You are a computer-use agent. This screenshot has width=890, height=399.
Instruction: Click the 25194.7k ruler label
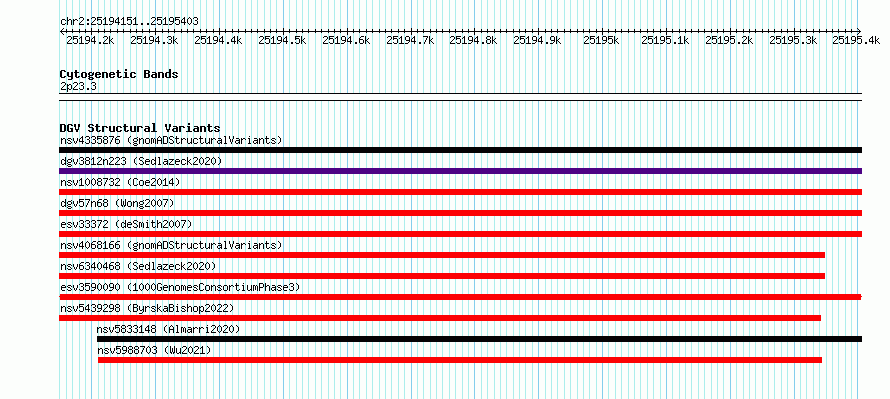pyautogui.click(x=410, y=40)
